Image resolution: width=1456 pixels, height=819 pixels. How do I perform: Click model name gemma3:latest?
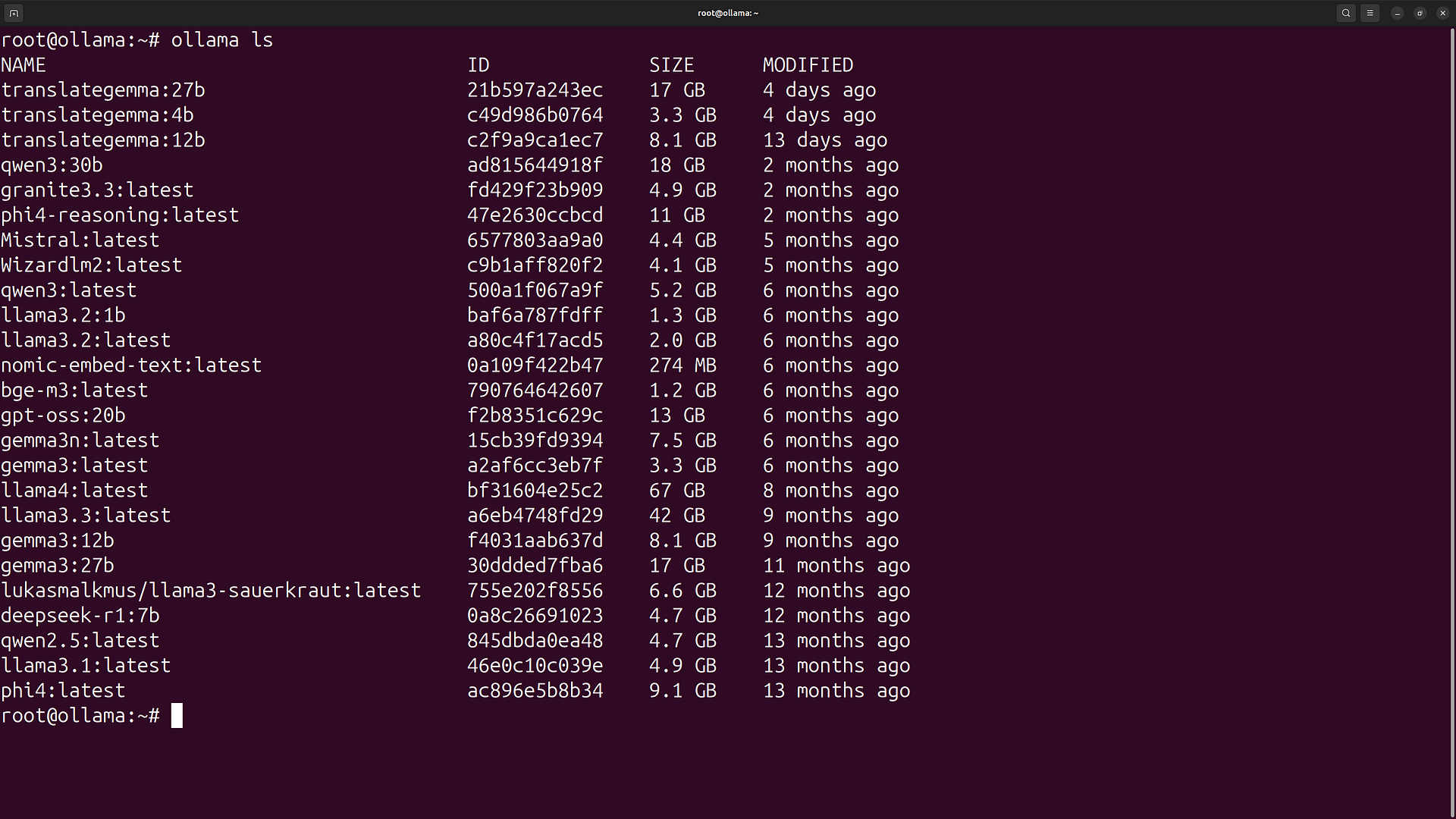[x=74, y=466]
